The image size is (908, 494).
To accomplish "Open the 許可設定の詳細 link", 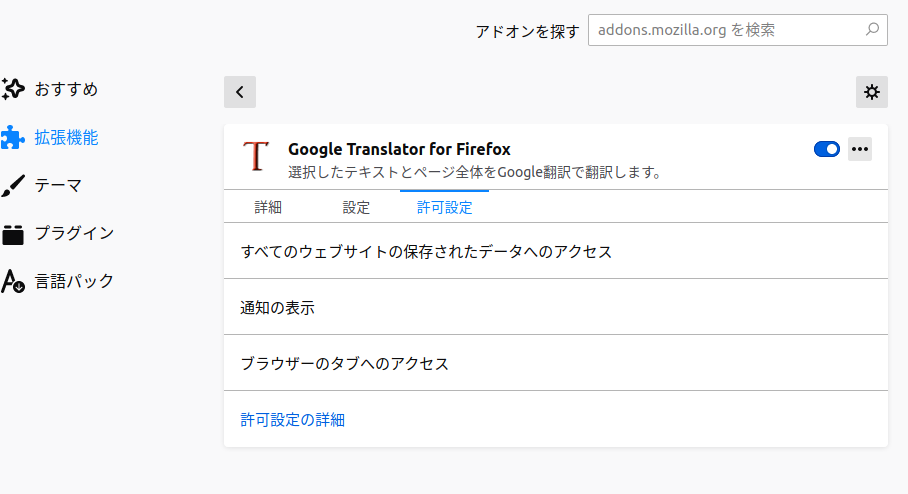I will (293, 420).
